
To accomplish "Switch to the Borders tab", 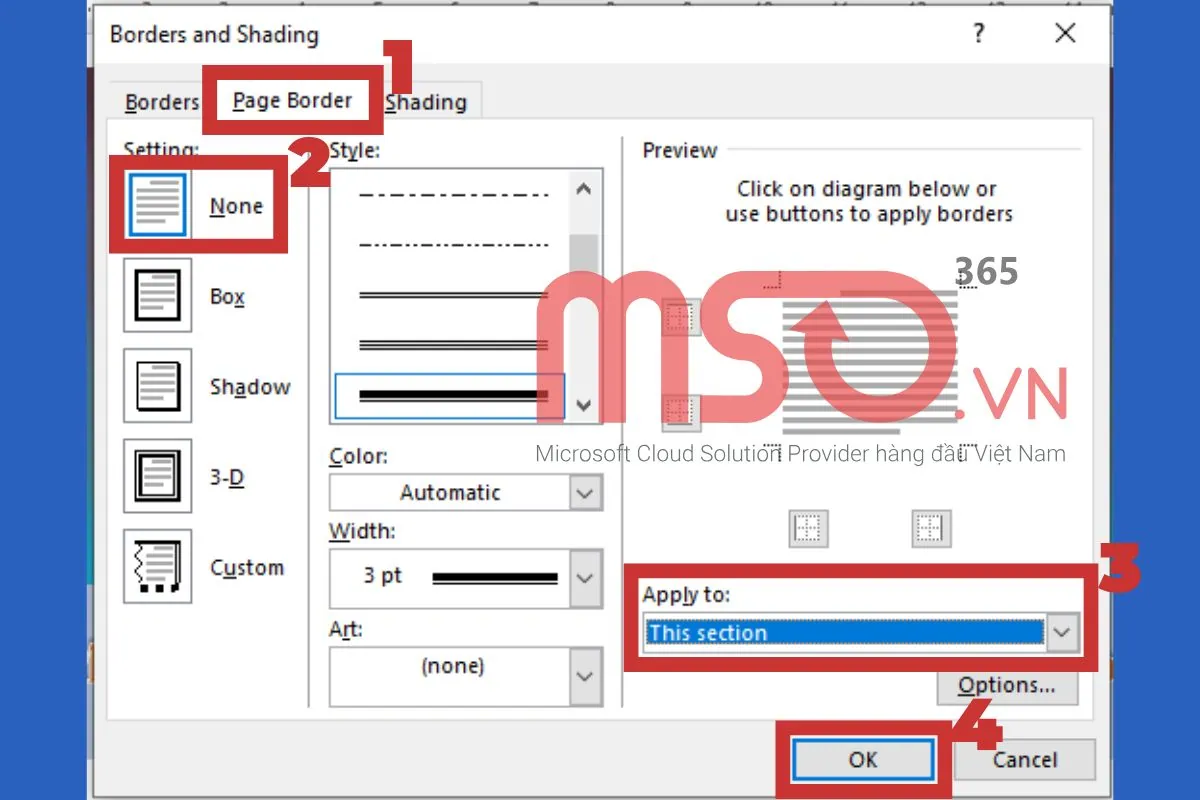I will pos(161,103).
